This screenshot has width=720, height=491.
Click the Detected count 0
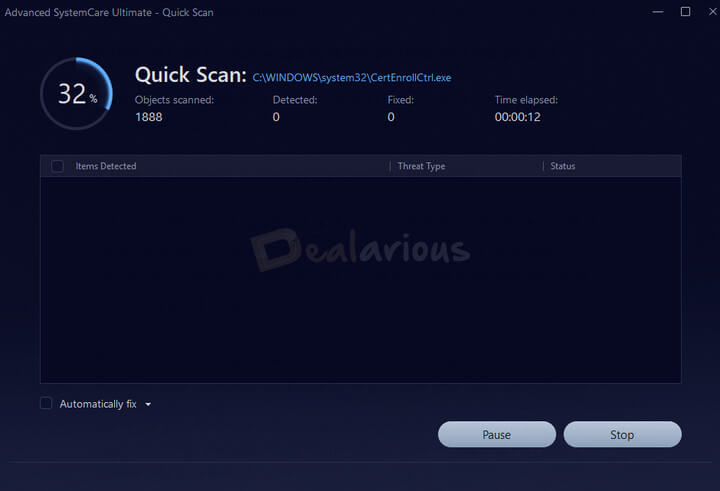pos(276,117)
